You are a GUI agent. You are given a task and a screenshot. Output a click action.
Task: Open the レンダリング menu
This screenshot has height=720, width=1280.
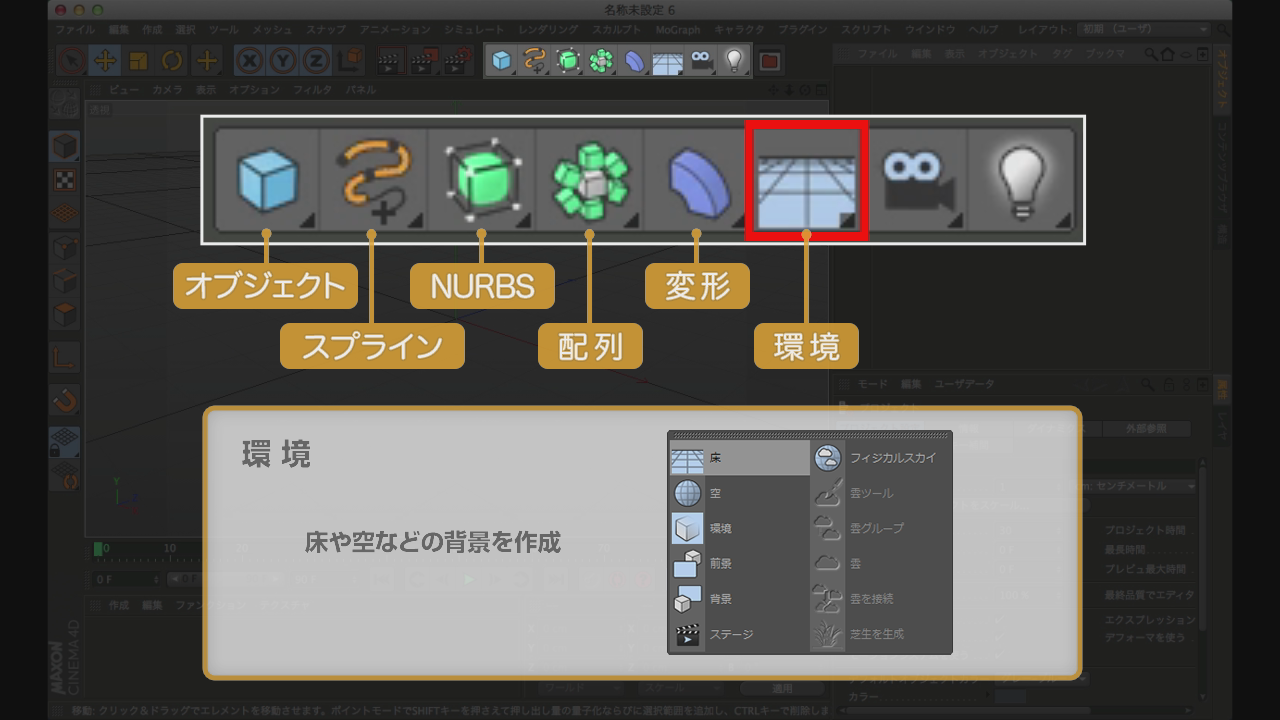tap(550, 31)
